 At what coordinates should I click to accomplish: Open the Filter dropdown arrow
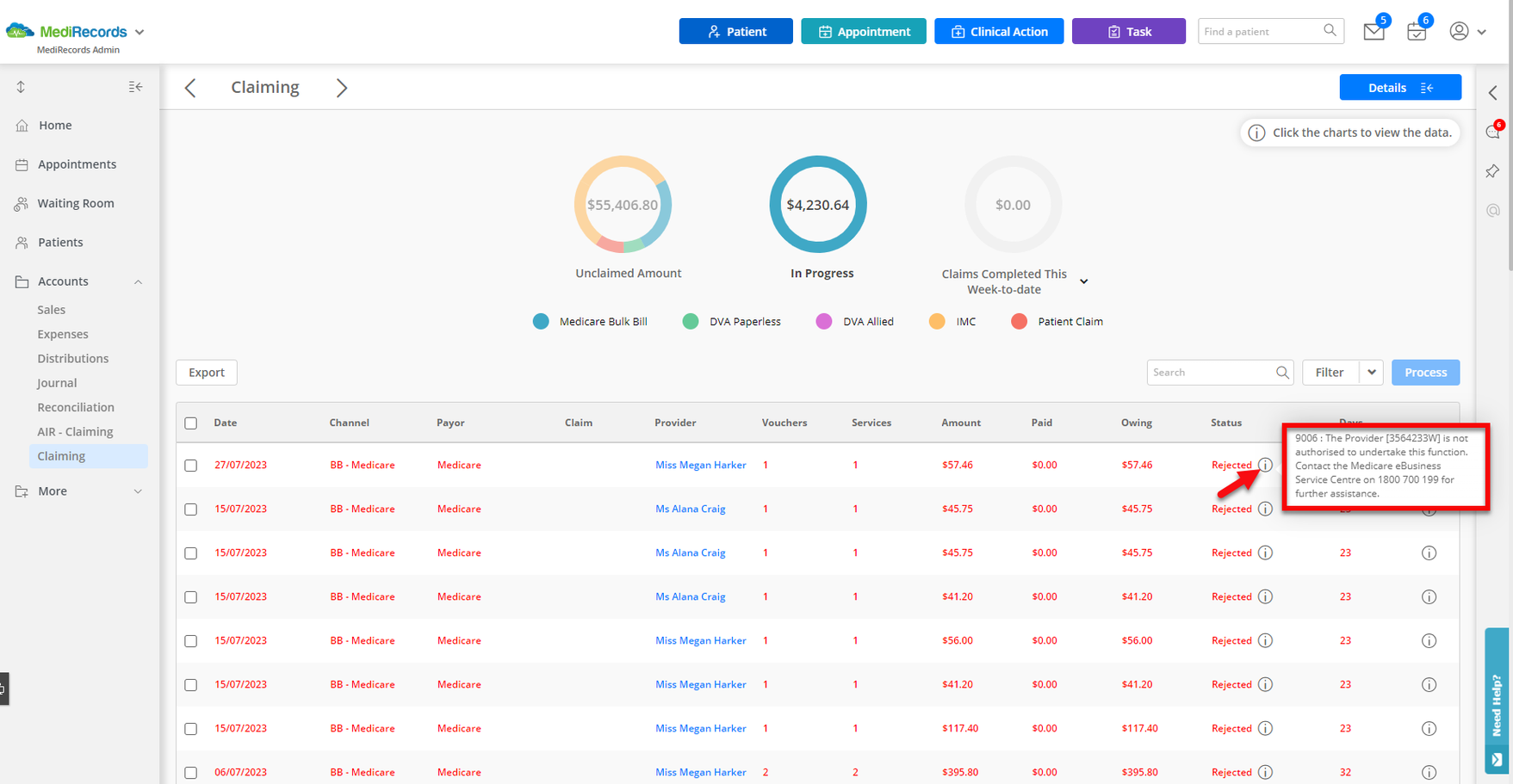[1371, 373]
